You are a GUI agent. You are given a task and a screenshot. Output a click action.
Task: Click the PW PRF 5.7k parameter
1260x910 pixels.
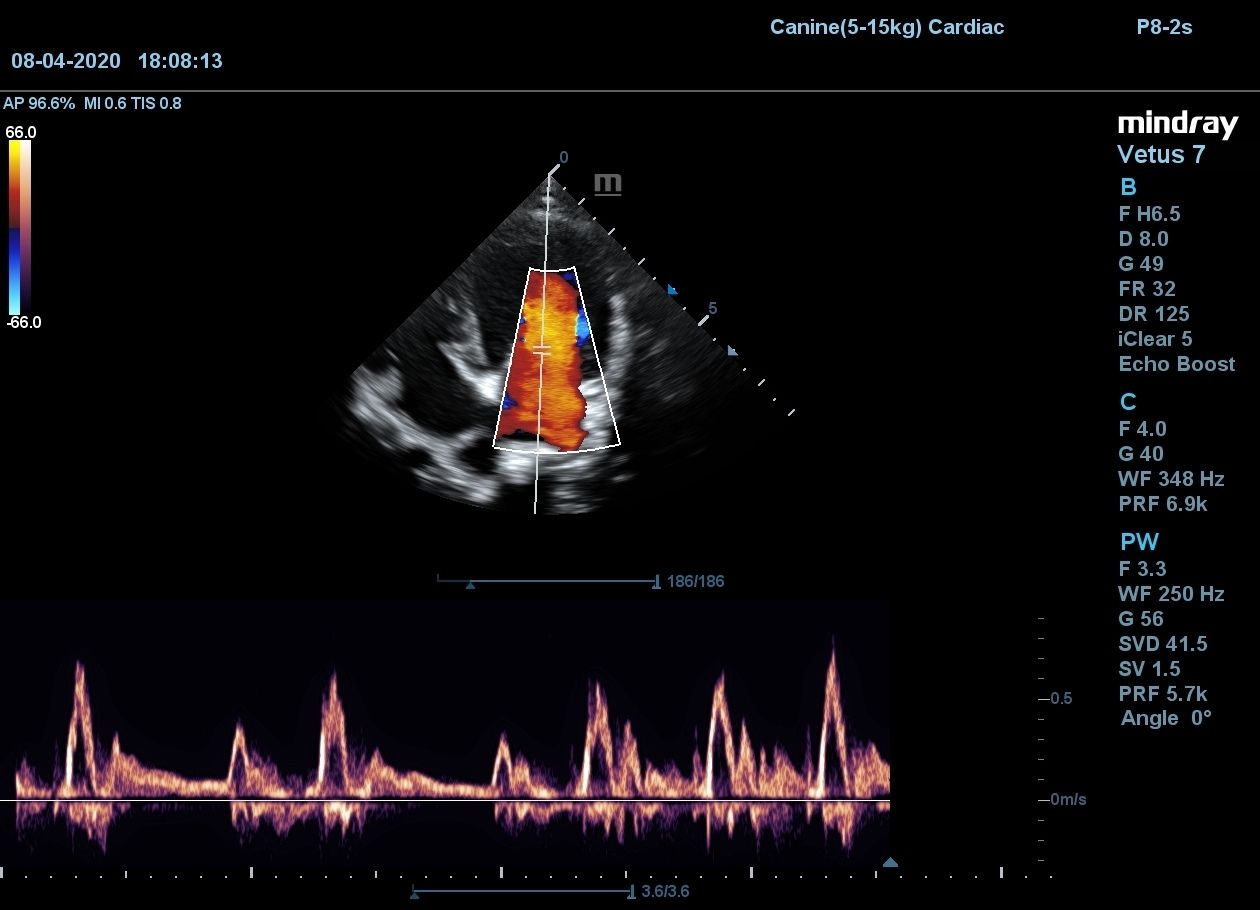(1162, 693)
